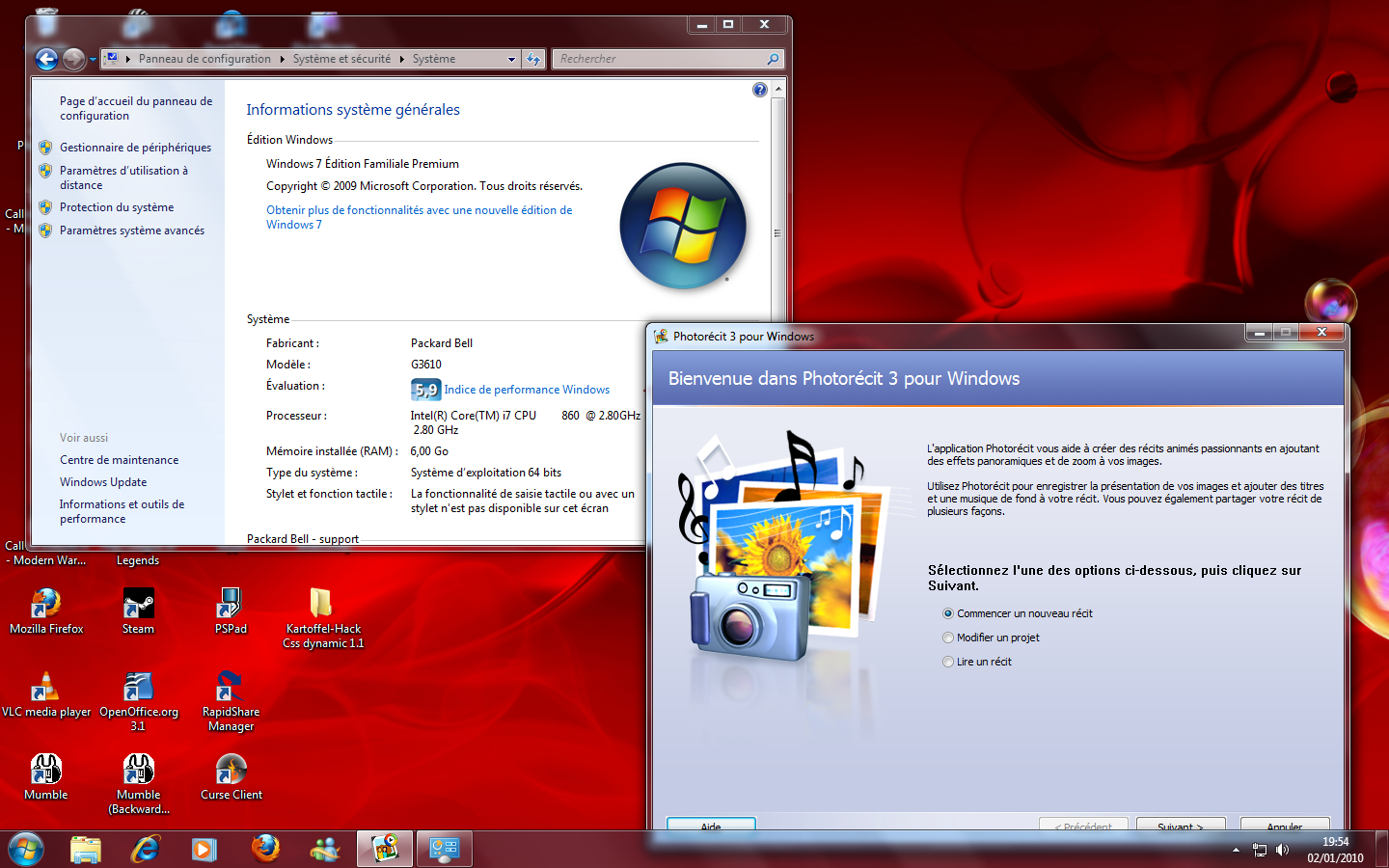
Task: Open Windows Media Player from taskbar
Action: [204, 849]
